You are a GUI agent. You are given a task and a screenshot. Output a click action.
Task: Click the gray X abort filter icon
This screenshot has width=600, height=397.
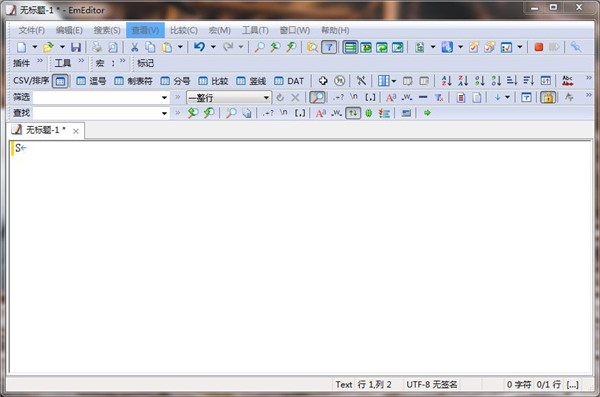pyautogui.click(x=295, y=97)
